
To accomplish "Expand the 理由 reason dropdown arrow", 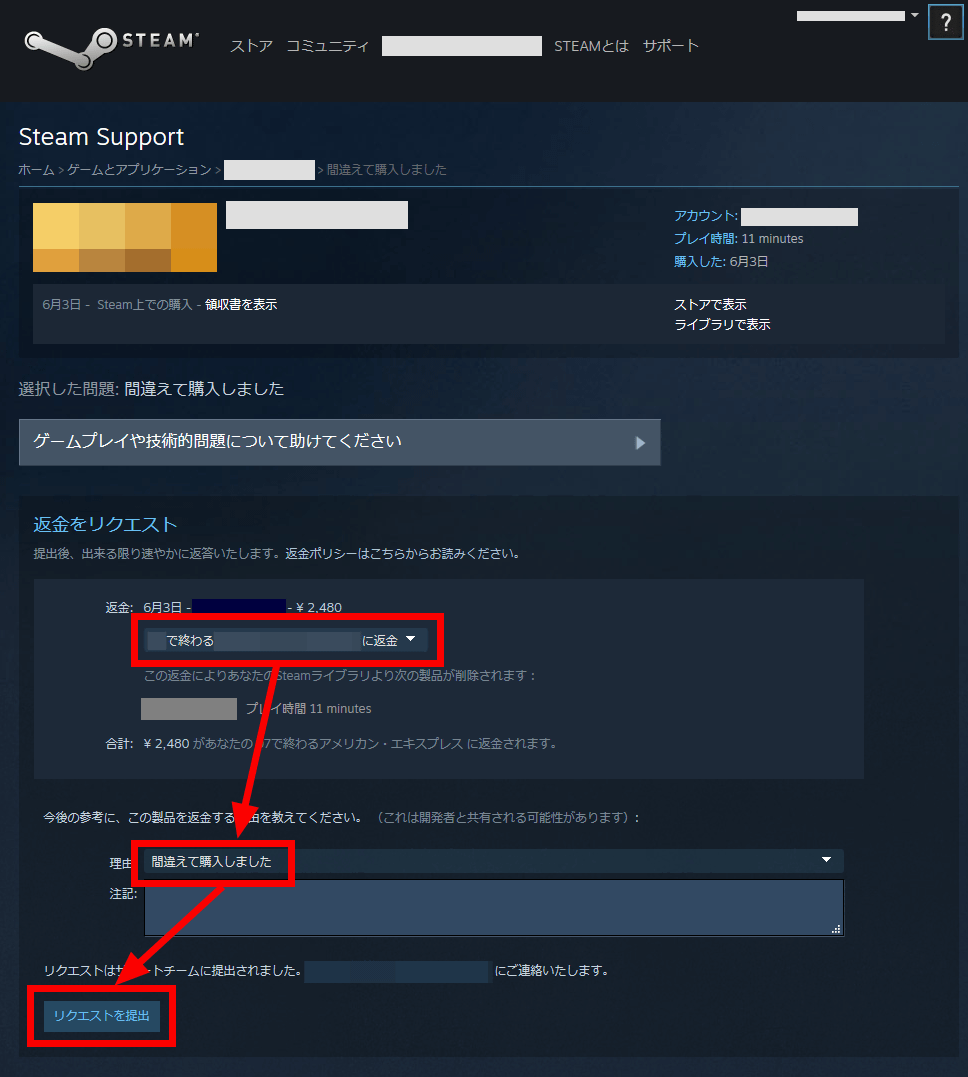I will tap(826, 860).
